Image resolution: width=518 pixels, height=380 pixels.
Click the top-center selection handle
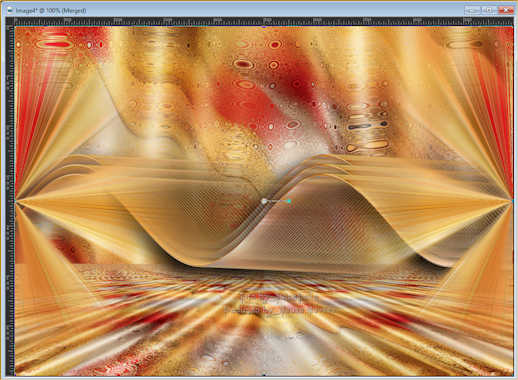[x=264, y=27]
